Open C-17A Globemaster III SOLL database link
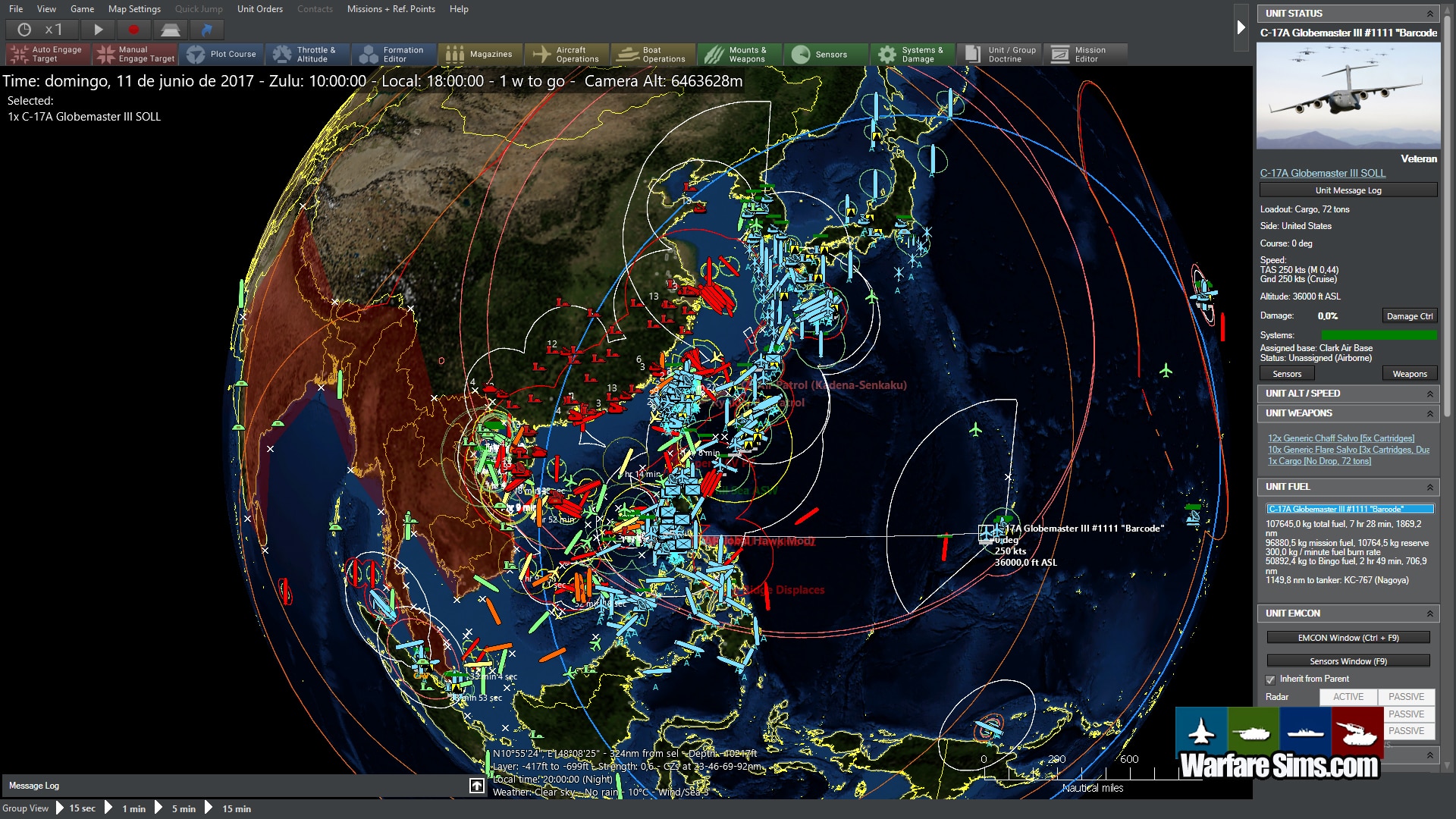Image resolution: width=1456 pixels, height=819 pixels. [x=1323, y=174]
